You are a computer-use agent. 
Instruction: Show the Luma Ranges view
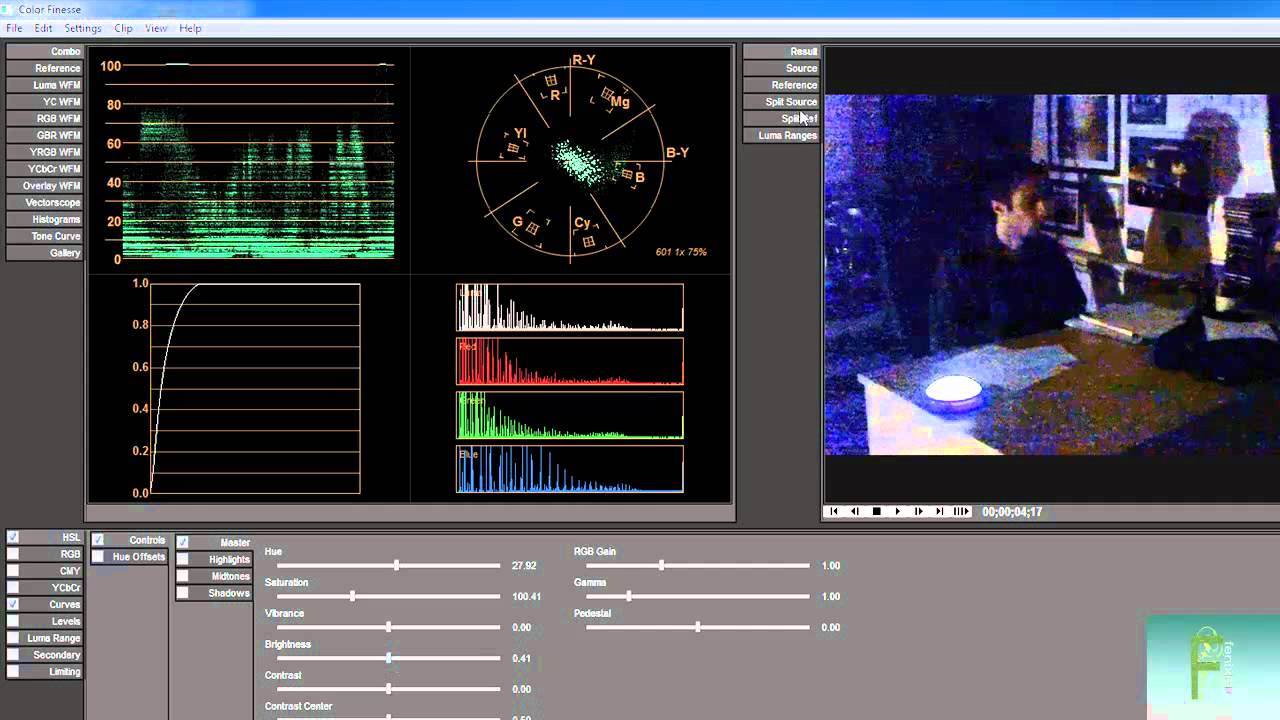coord(781,135)
